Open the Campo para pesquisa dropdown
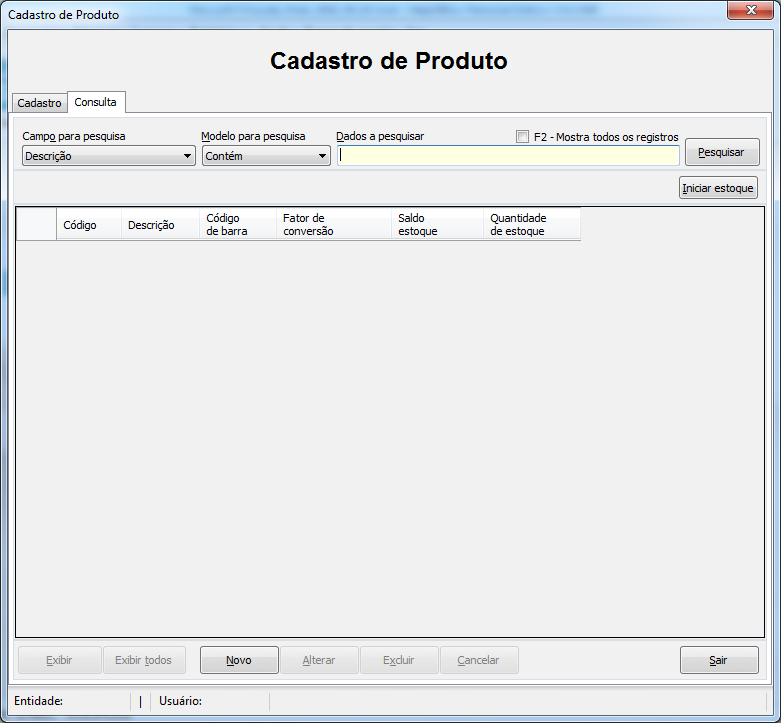781x723 pixels. [x=109, y=156]
